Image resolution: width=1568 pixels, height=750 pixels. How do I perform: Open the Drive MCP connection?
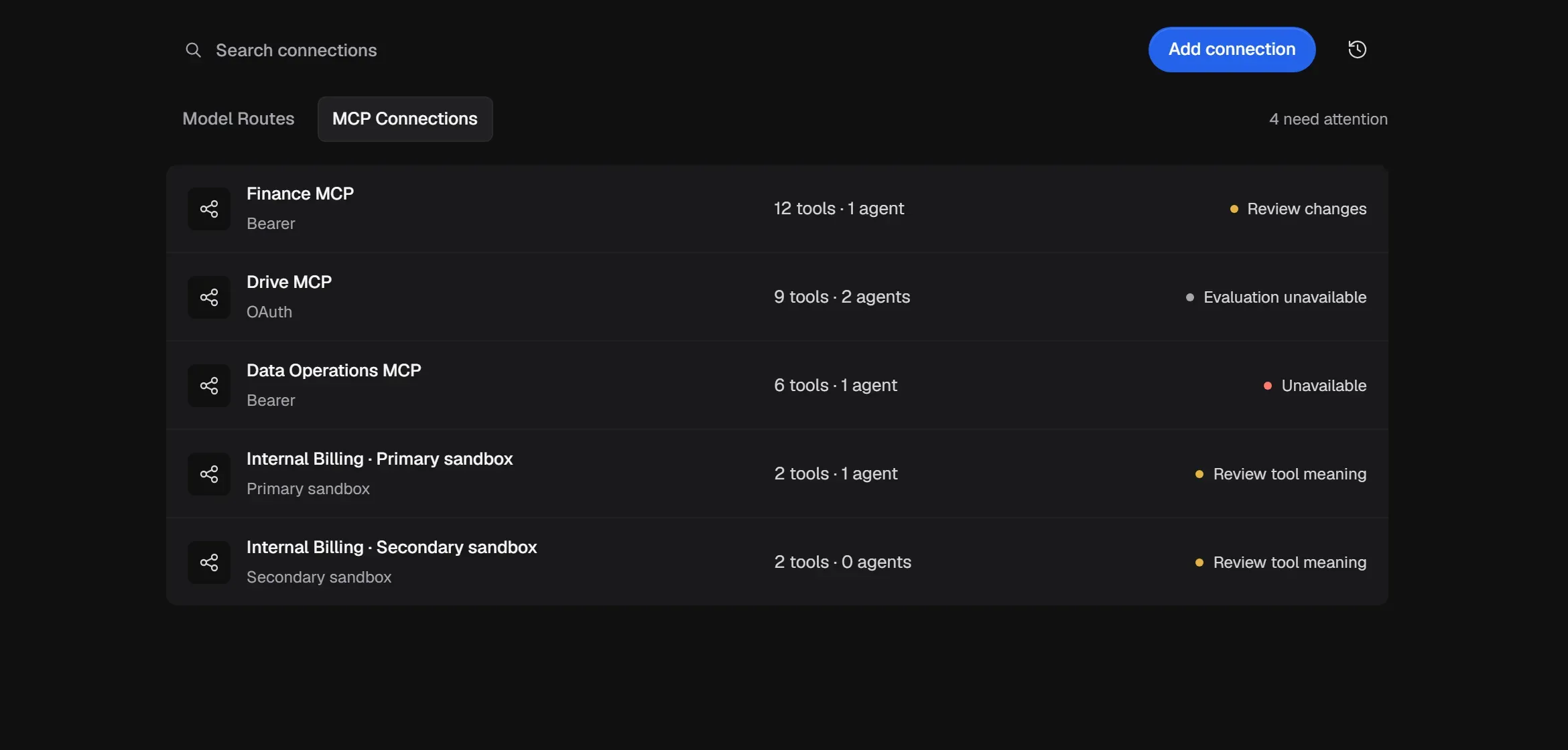777,297
